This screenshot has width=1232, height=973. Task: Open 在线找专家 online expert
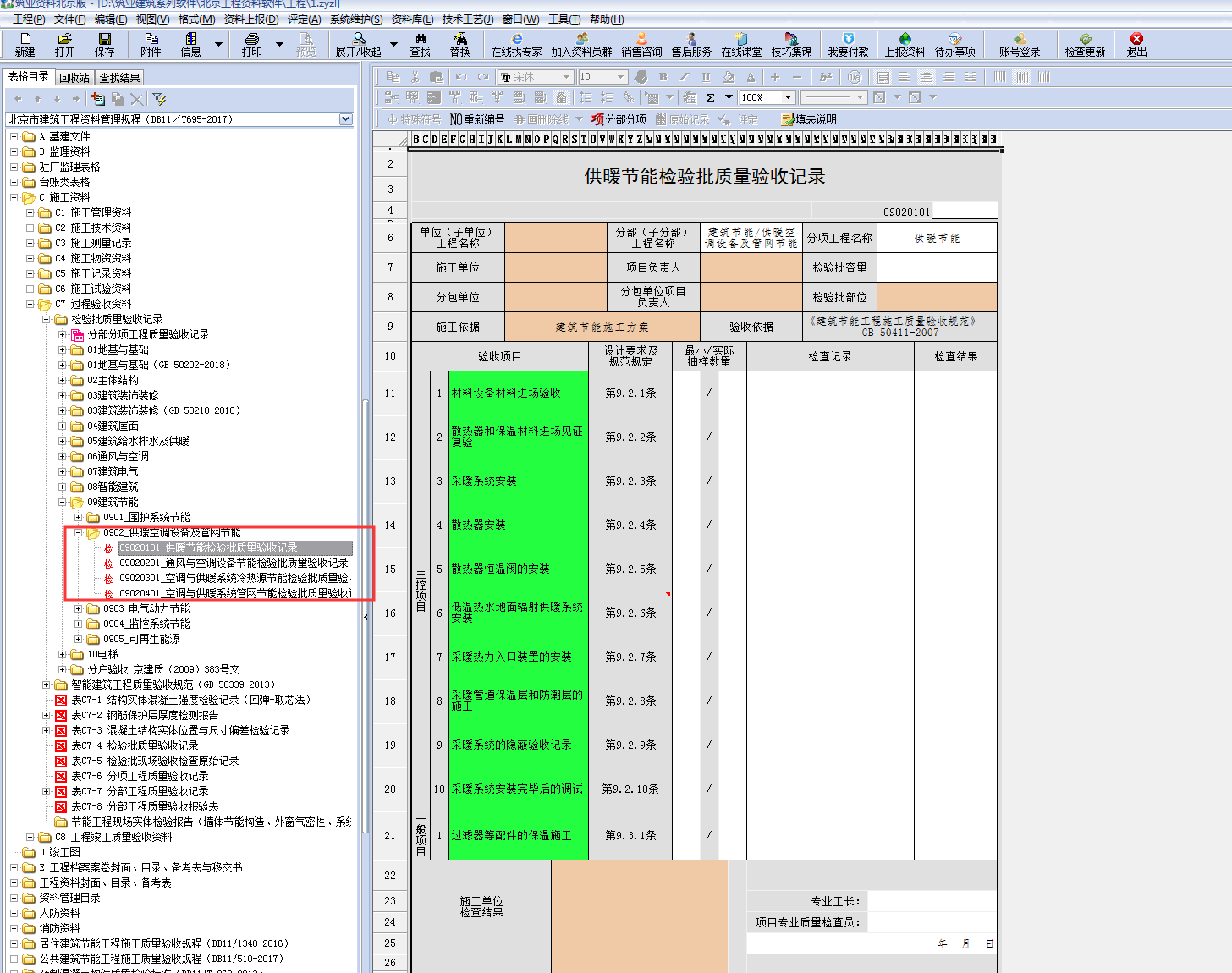point(516,45)
